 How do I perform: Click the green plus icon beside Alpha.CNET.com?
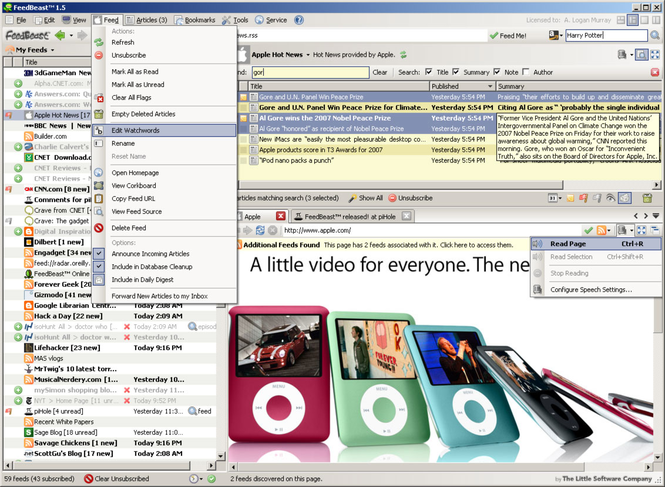[18, 84]
